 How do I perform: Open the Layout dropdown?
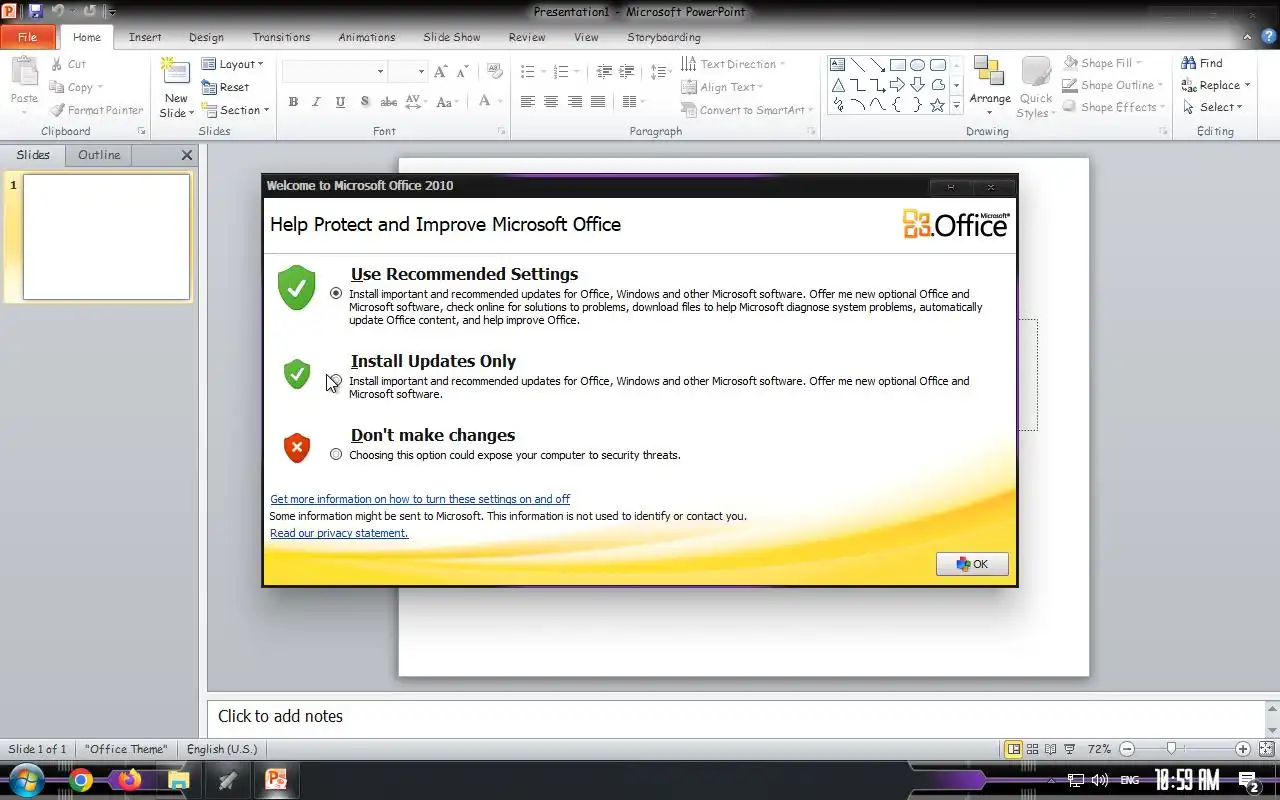point(233,64)
